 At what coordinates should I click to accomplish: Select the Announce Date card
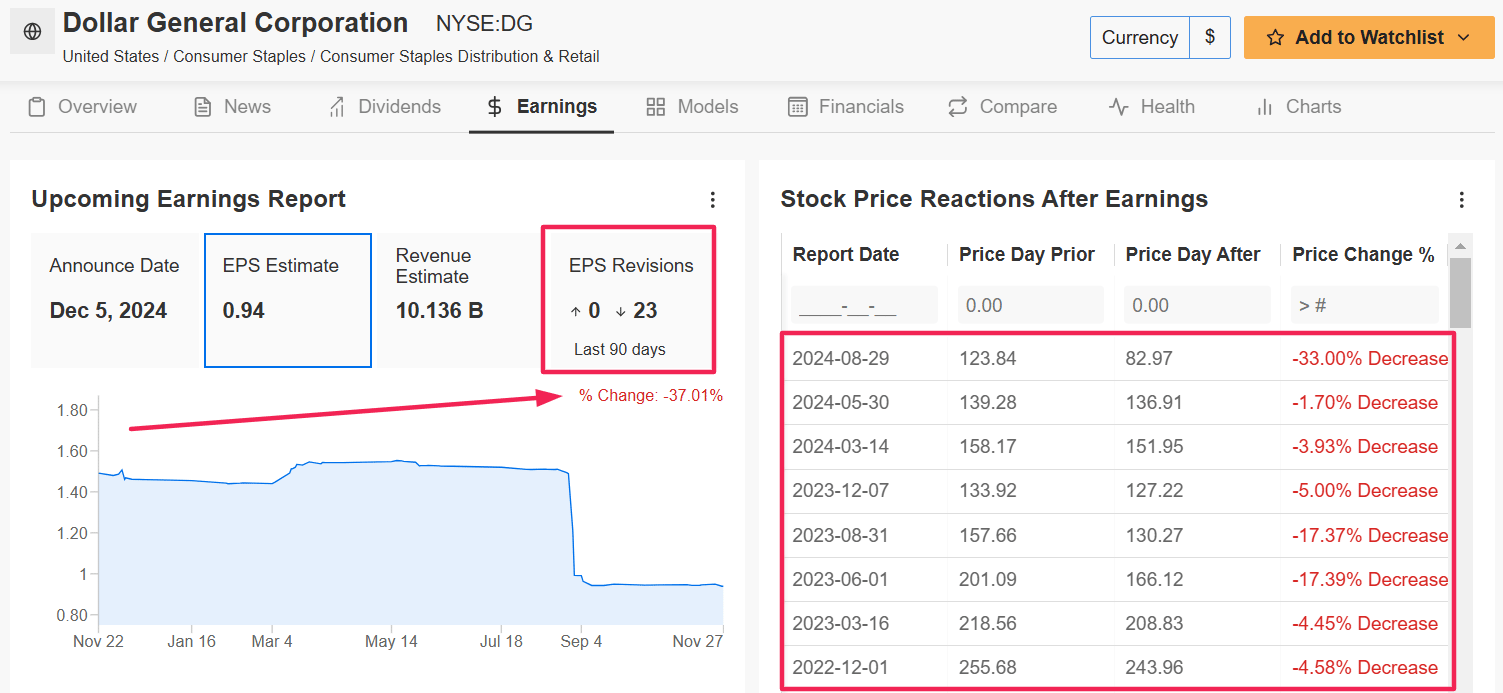click(116, 301)
